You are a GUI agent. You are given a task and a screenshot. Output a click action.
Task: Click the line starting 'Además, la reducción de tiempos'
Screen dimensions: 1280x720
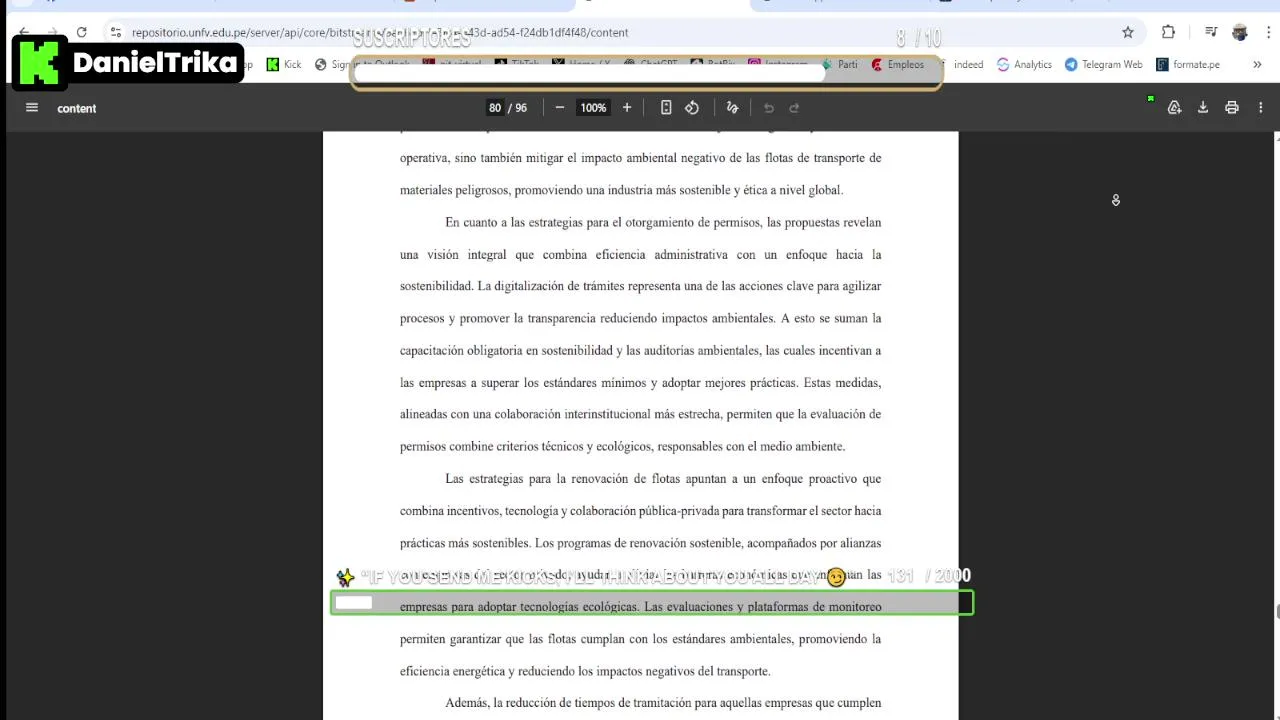[663, 703]
